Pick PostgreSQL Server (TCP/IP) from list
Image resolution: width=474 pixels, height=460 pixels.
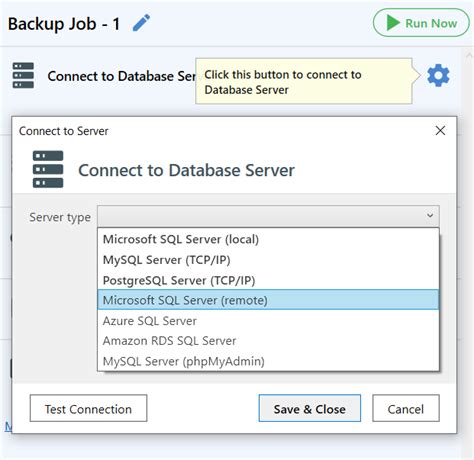tap(268, 280)
